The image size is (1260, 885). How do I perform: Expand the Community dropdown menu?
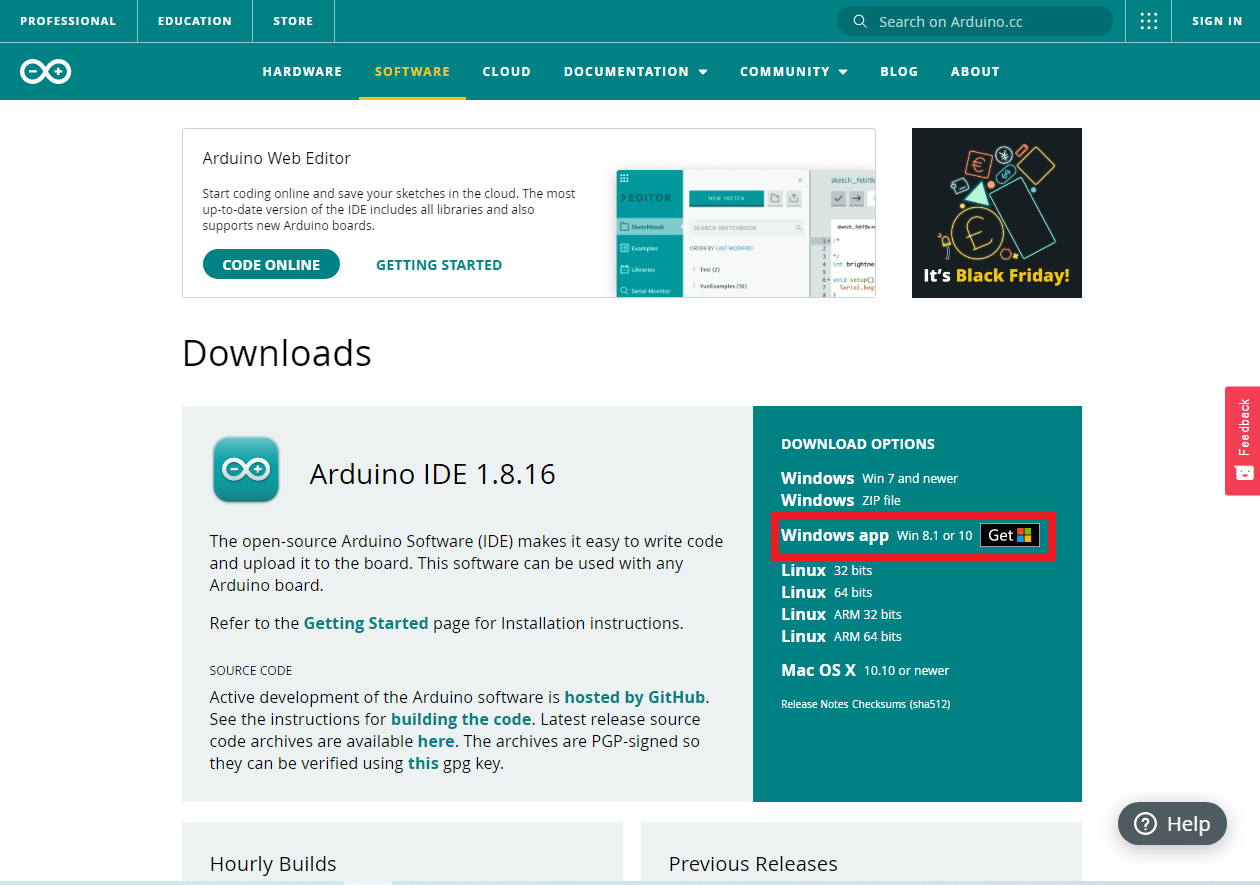[794, 71]
